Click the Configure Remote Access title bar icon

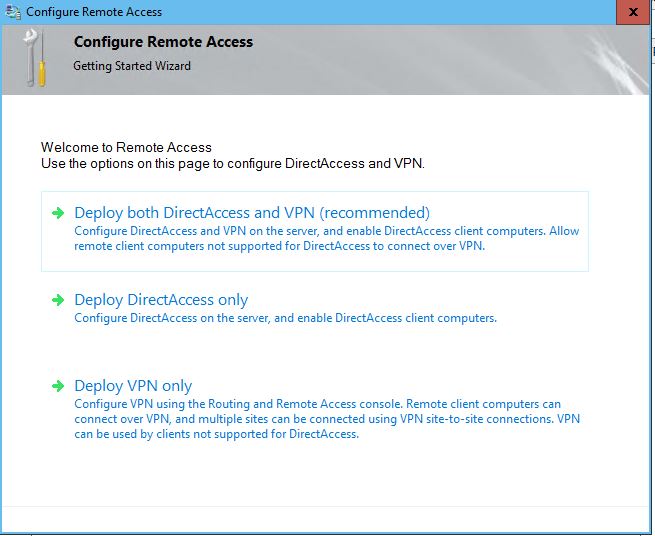click(13, 12)
